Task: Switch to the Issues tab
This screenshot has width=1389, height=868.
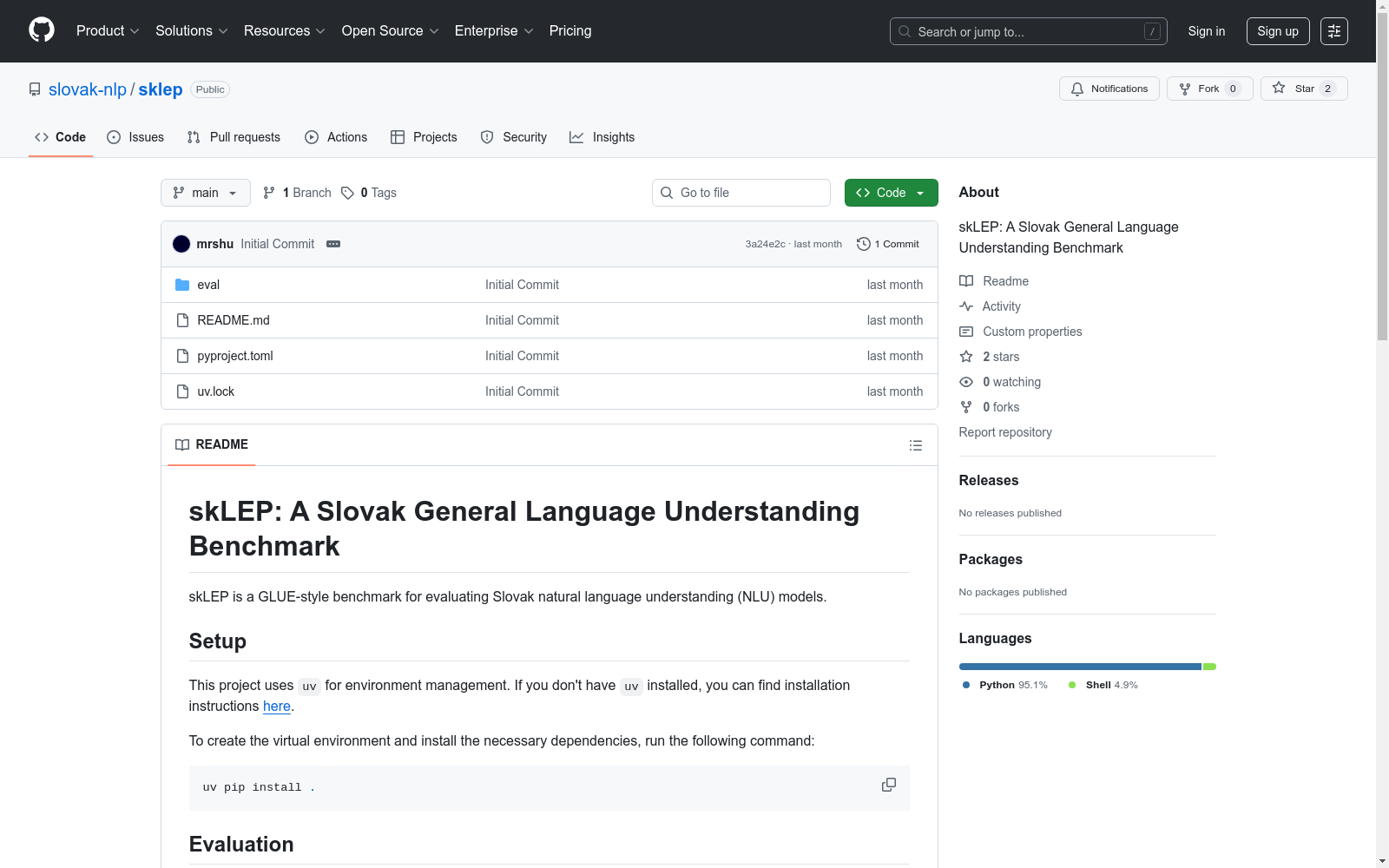Action: [135, 137]
